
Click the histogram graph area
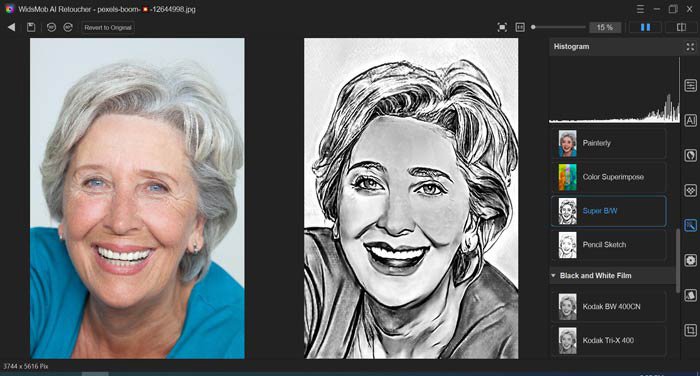615,89
